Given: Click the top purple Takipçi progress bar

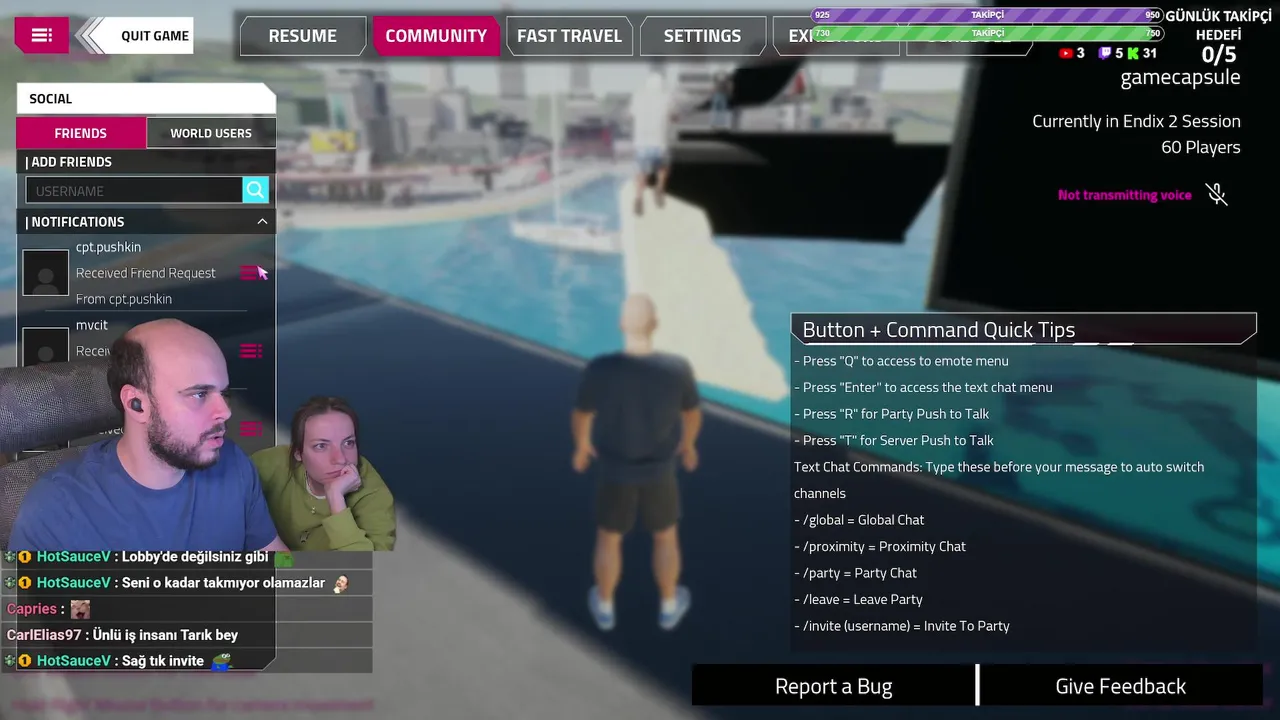Looking at the screenshot, I should click(x=987, y=15).
